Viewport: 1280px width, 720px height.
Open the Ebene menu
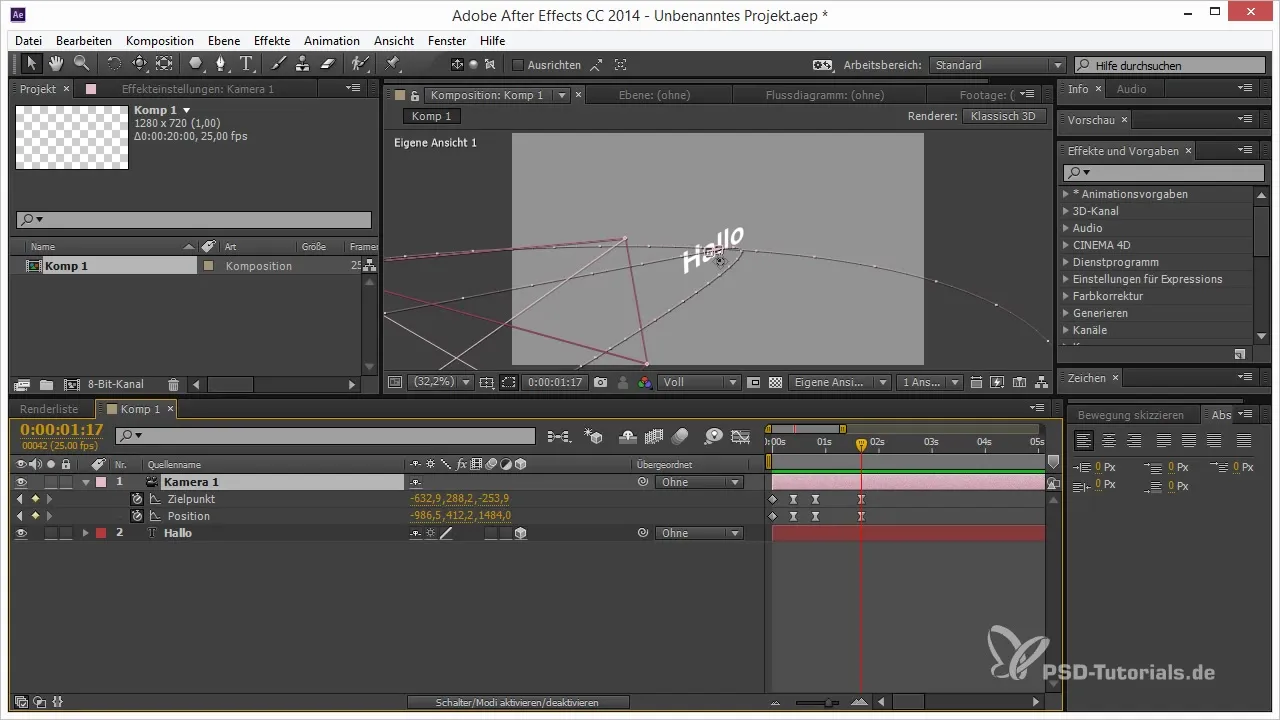pos(225,41)
